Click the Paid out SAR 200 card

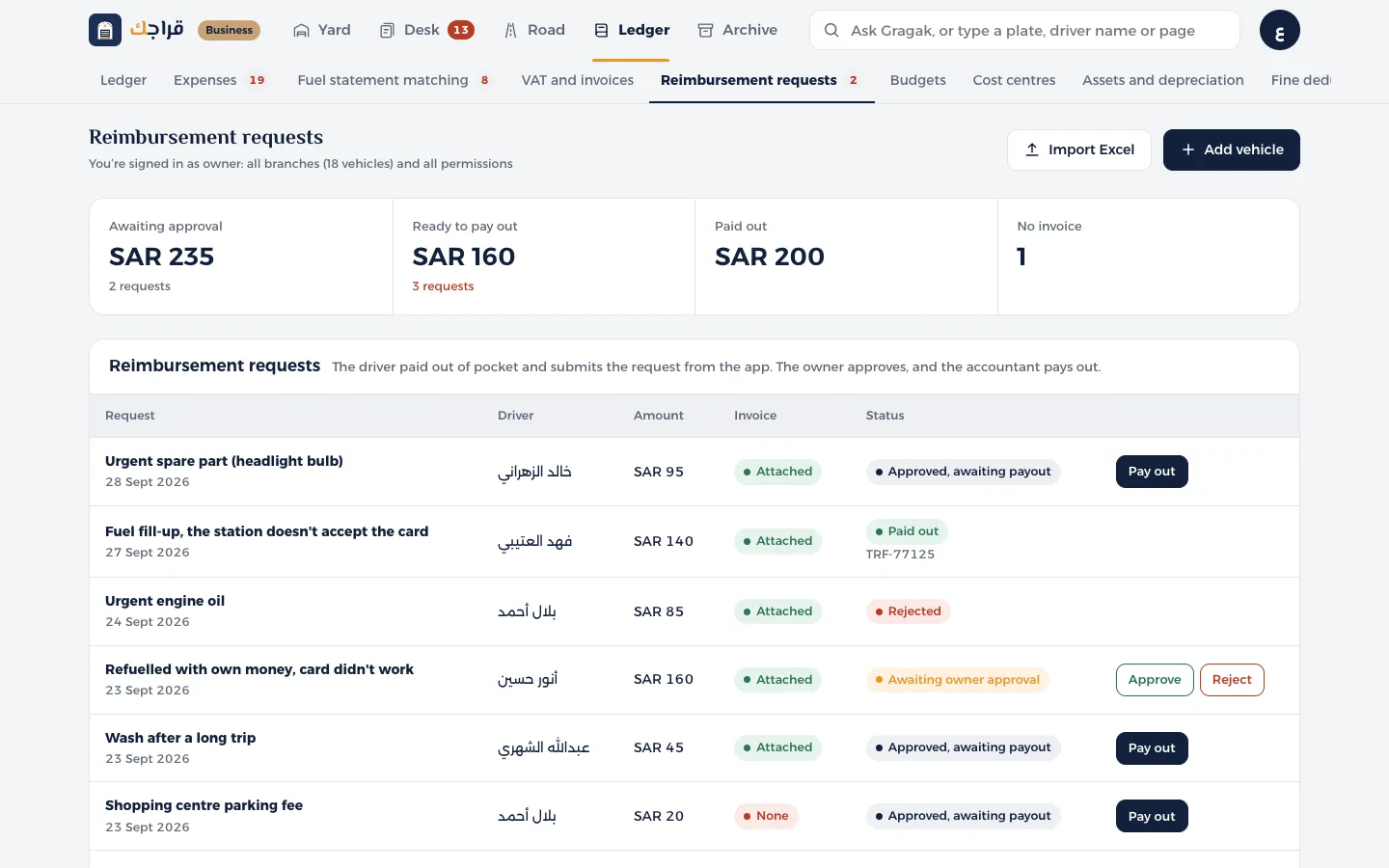[x=846, y=257]
